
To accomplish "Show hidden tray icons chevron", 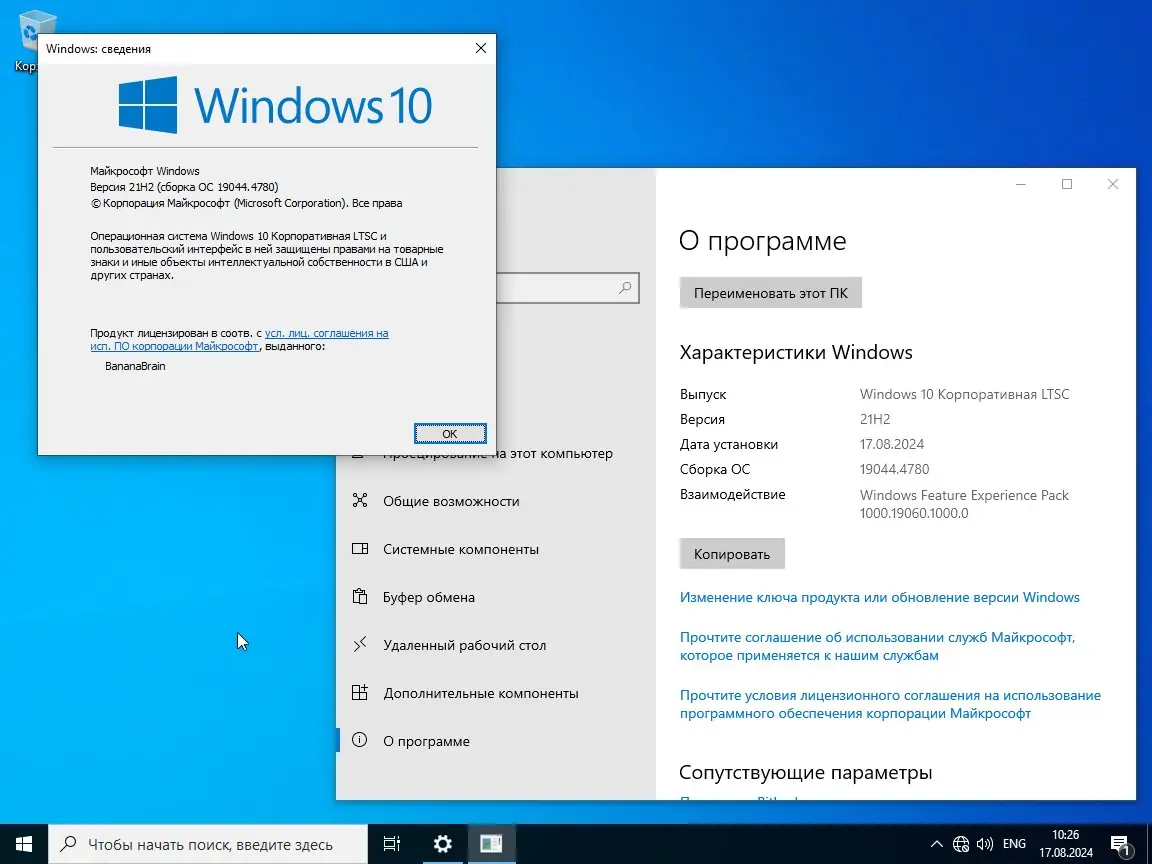I will point(936,844).
